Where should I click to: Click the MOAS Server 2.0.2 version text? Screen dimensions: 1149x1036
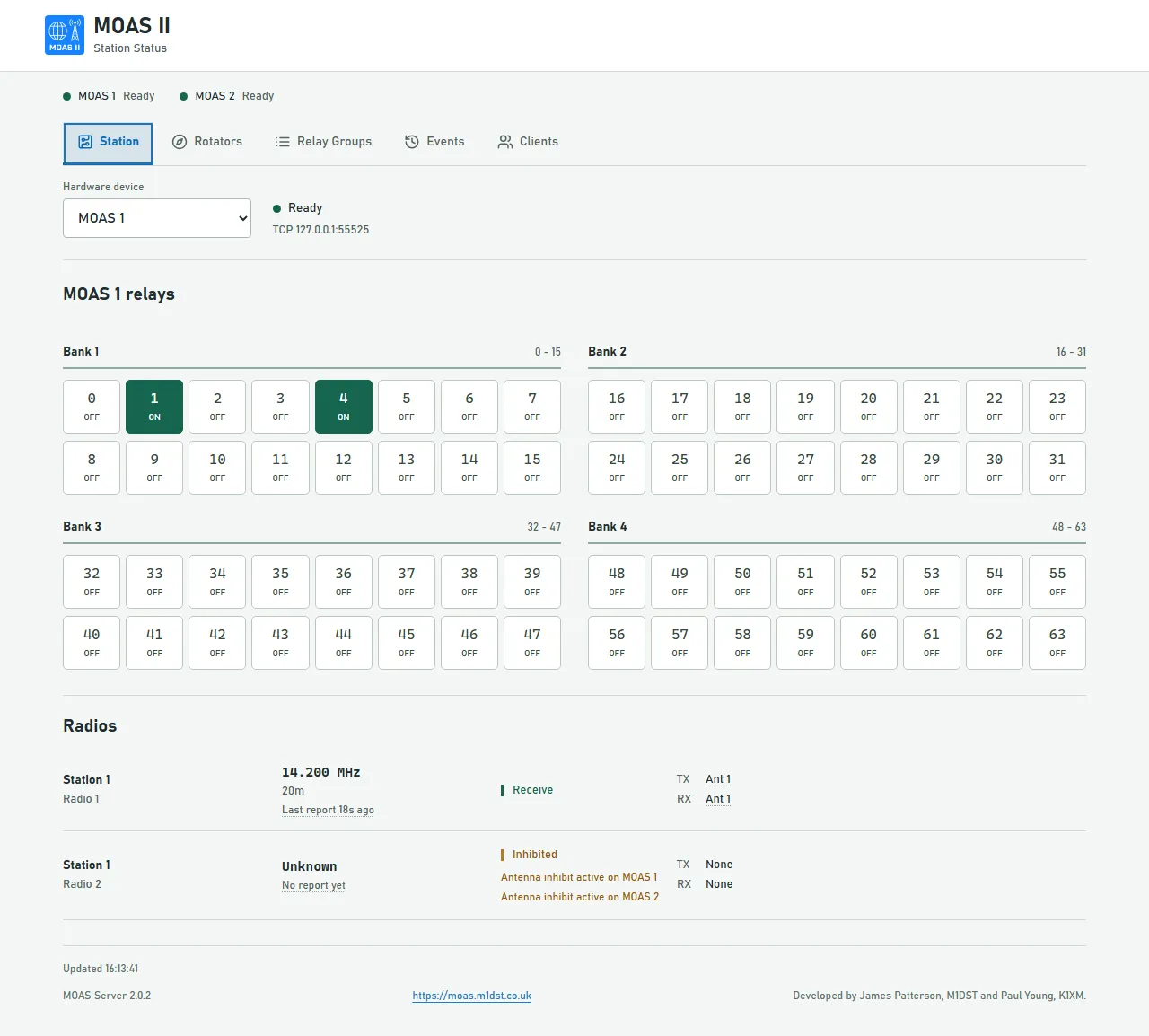pyautogui.click(x=107, y=996)
